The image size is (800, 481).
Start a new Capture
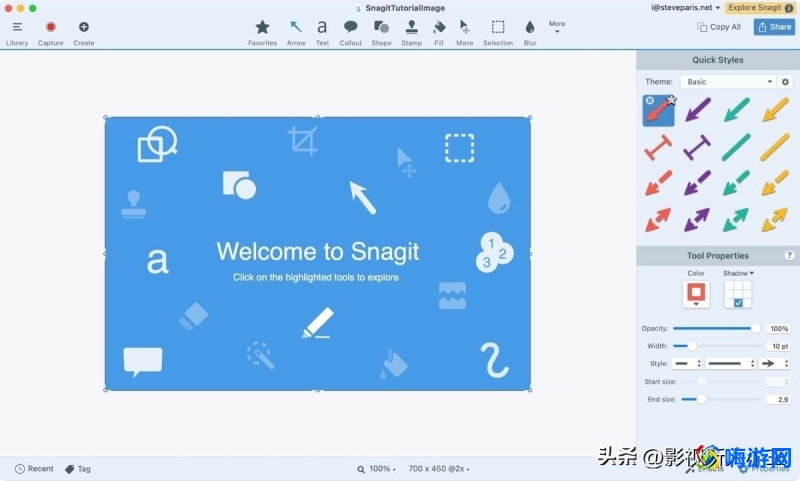(x=51, y=33)
